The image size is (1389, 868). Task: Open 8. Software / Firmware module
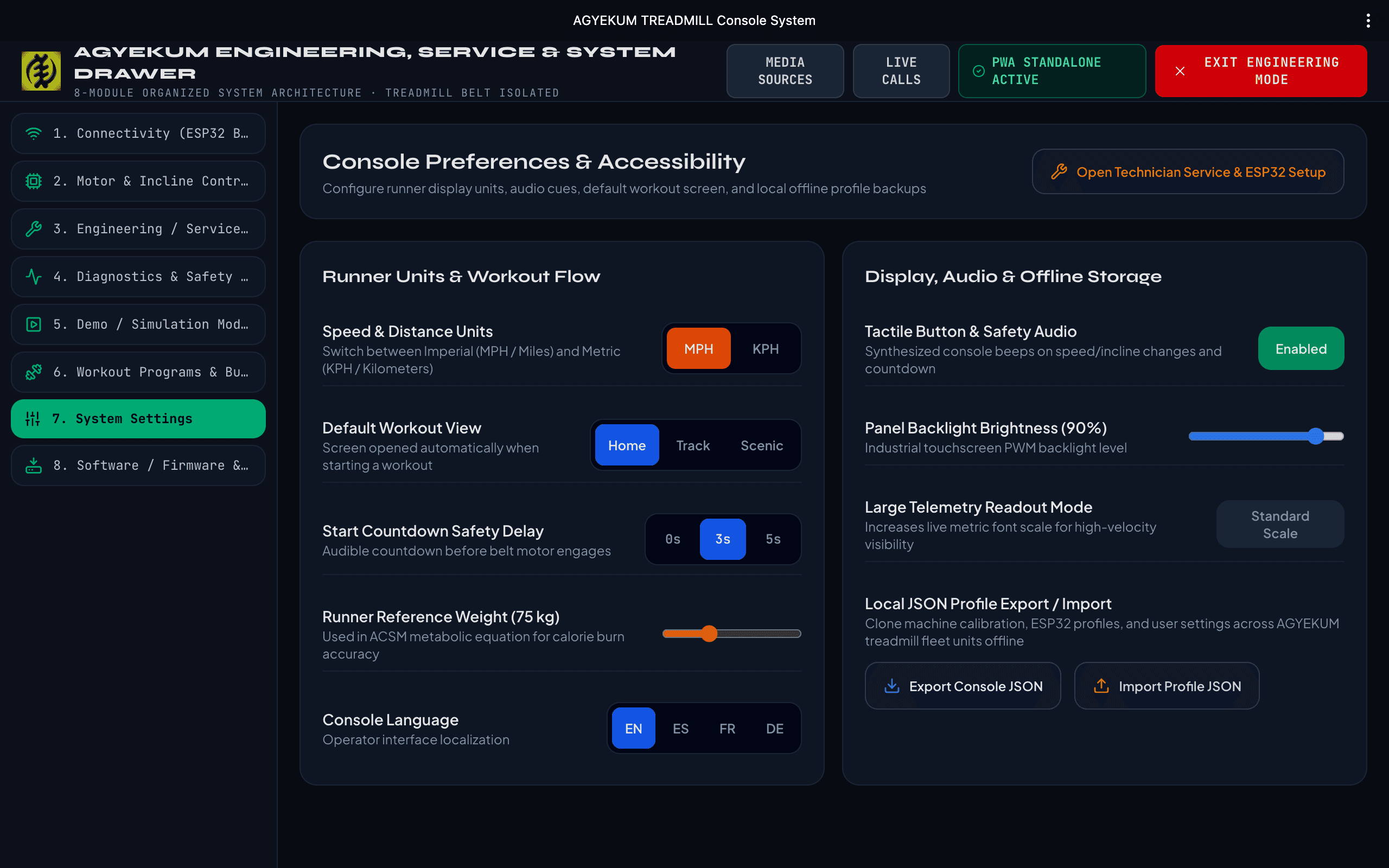tap(138, 465)
